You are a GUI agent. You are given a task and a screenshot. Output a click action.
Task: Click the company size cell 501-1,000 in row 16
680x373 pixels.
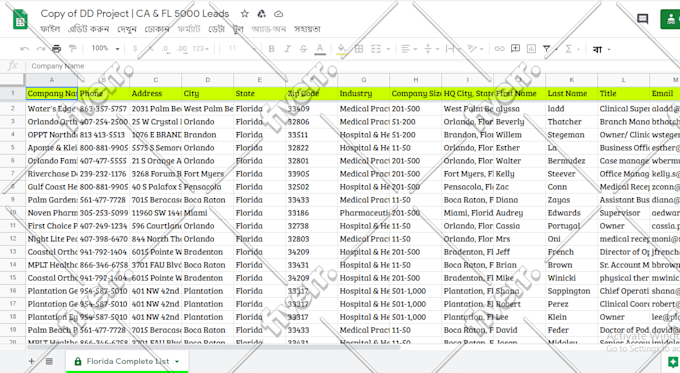click(415, 291)
